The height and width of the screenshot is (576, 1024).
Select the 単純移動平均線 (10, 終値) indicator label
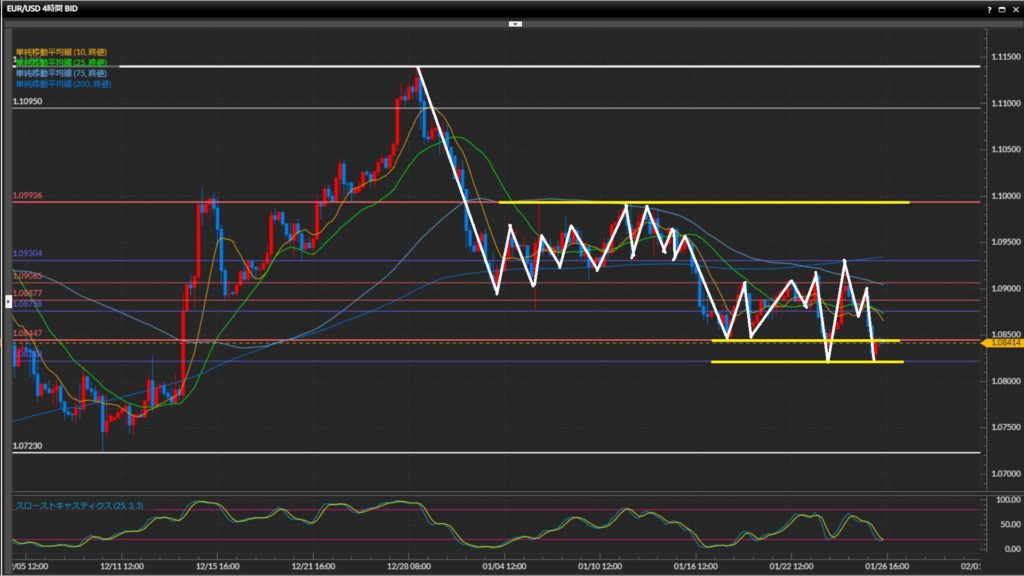point(61,52)
